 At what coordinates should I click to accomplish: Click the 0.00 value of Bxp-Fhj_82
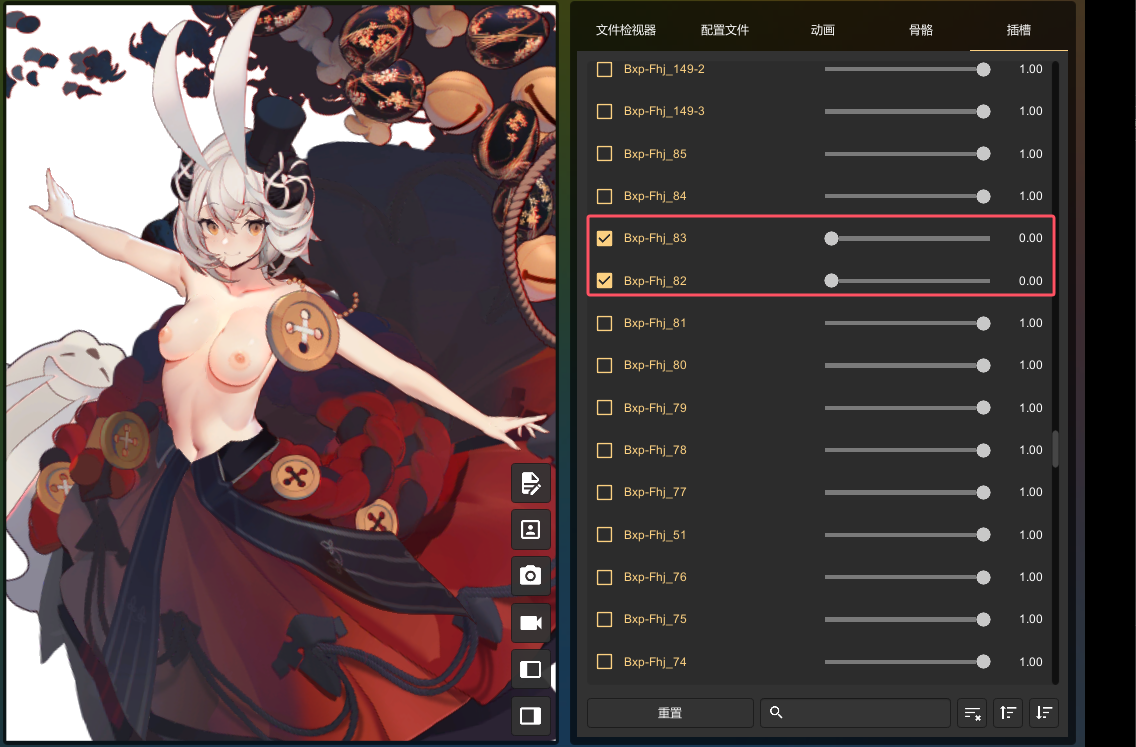pyautogui.click(x=1030, y=280)
